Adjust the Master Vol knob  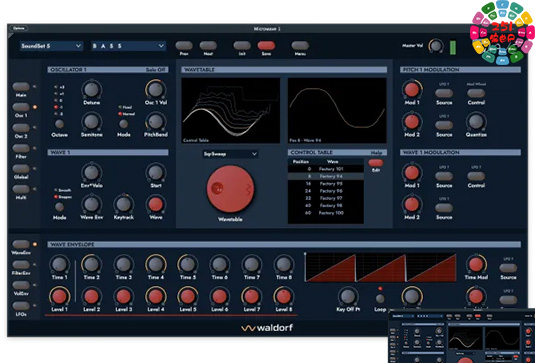pyautogui.click(x=435, y=46)
